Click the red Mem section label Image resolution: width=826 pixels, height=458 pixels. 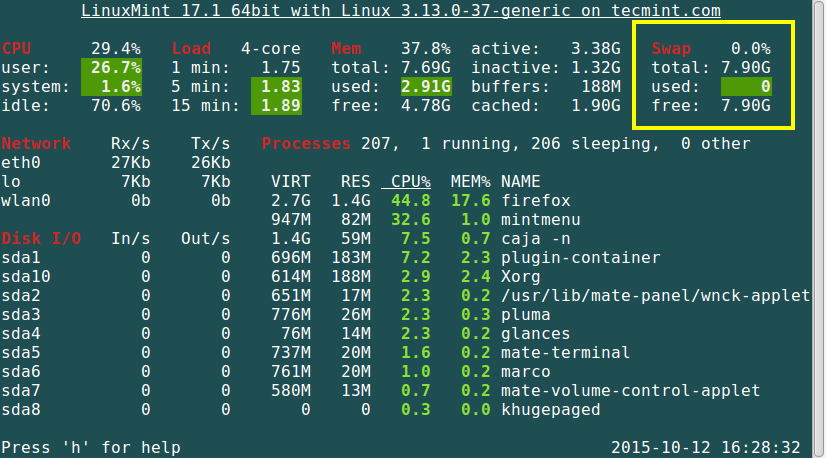(x=346, y=48)
